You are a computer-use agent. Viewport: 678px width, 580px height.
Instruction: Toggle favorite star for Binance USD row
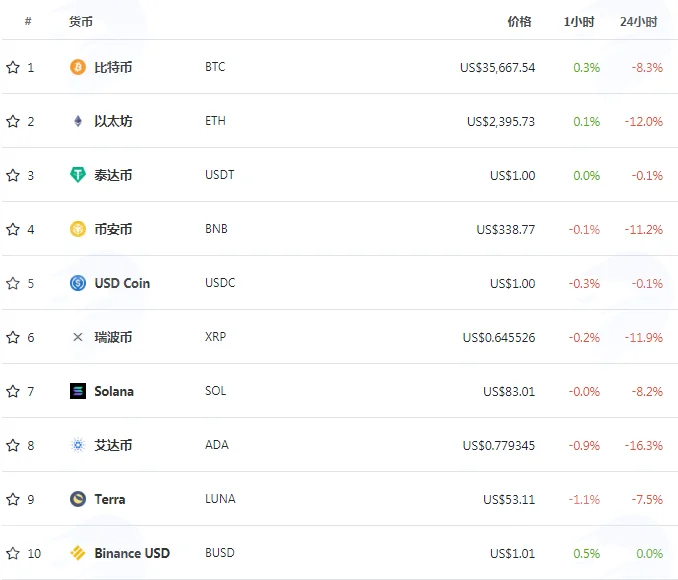click(13, 553)
